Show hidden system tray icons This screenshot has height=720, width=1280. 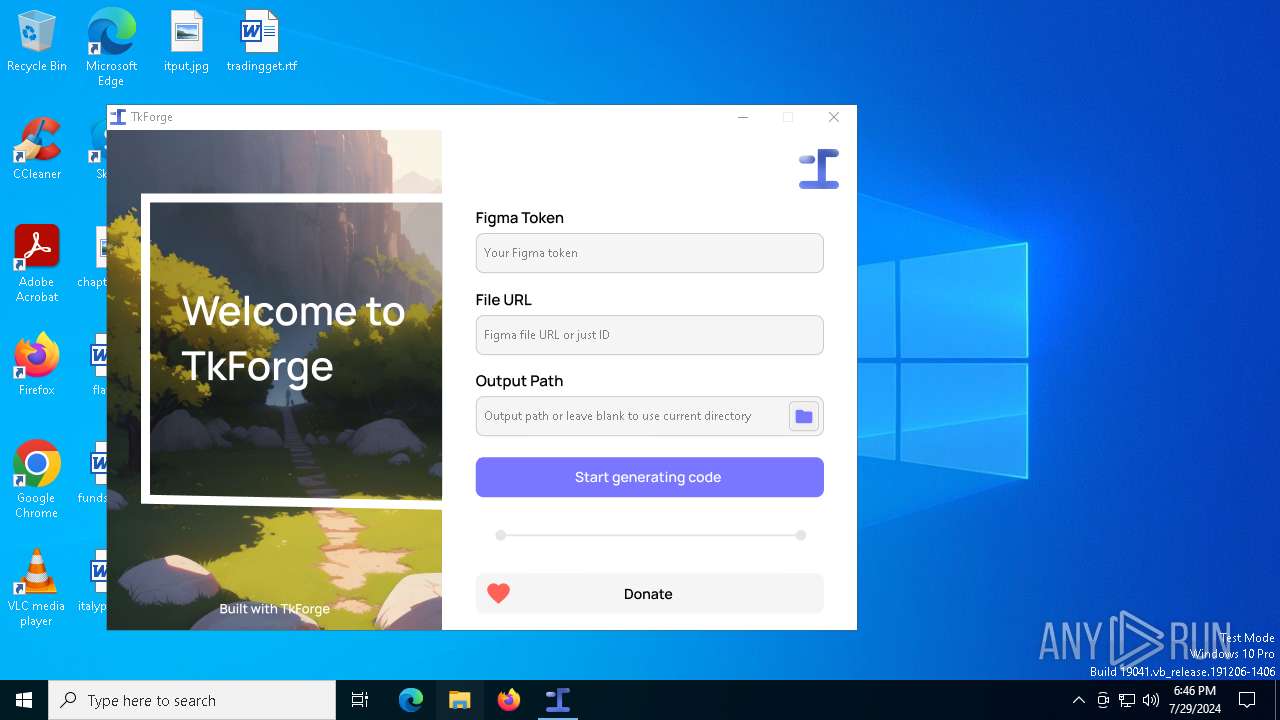pos(1078,700)
